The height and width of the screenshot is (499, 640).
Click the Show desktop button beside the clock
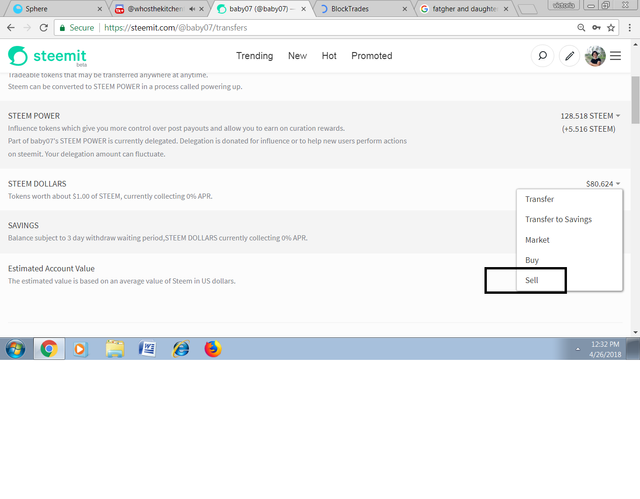[633, 349]
